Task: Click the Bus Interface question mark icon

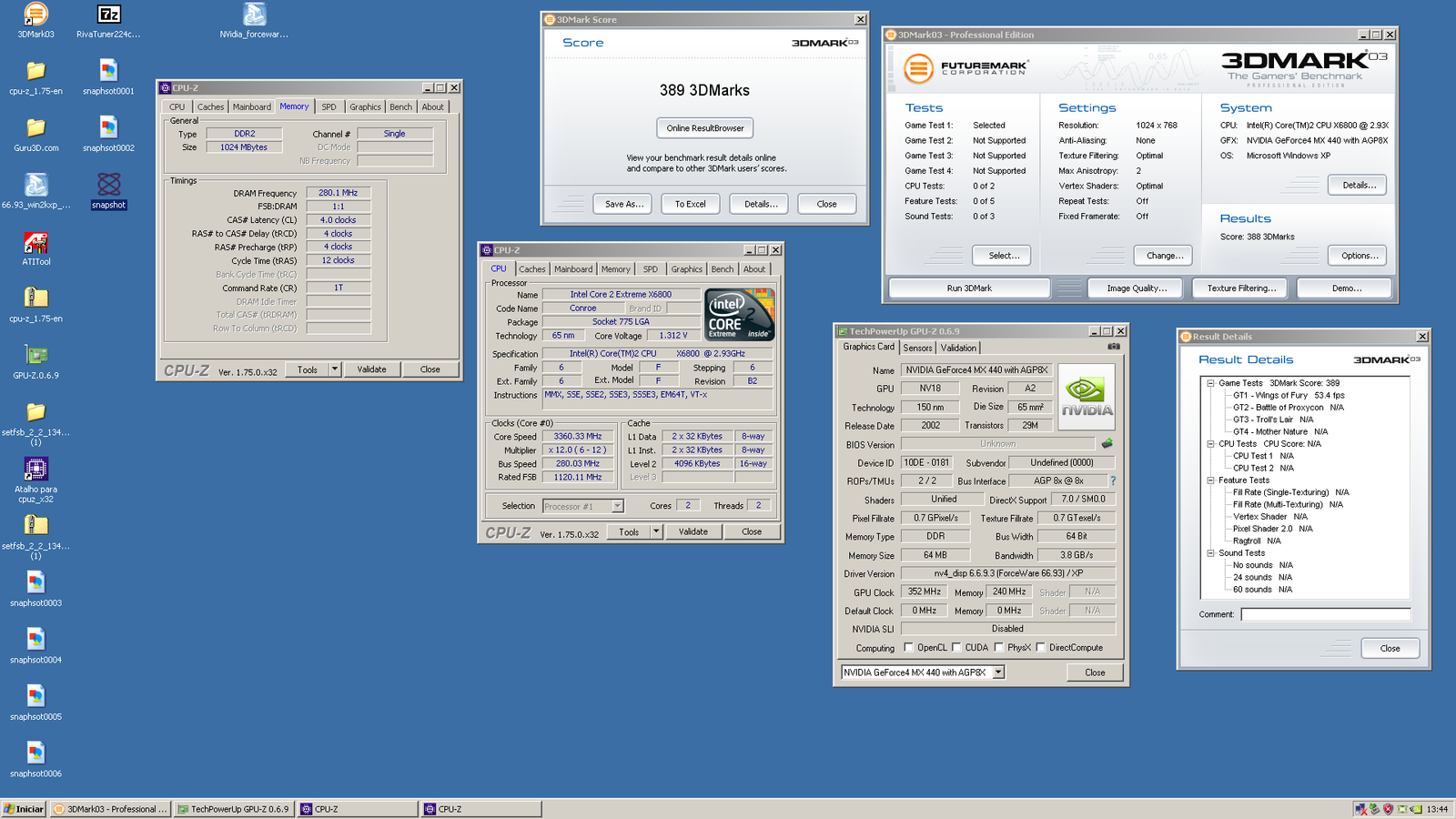Action: click(1112, 480)
